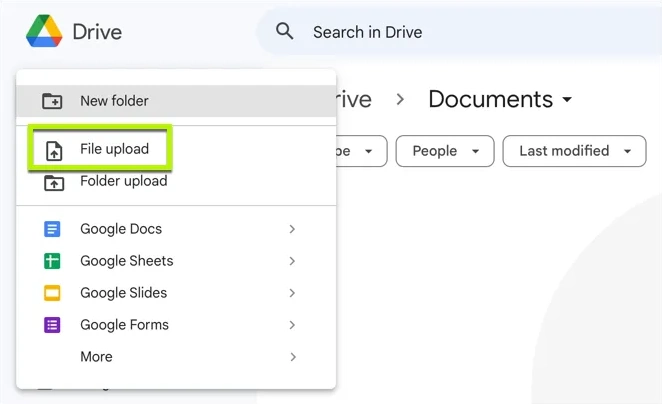Click the green Google Sheets icon
This screenshot has width=662, height=404.
(52, 261)
